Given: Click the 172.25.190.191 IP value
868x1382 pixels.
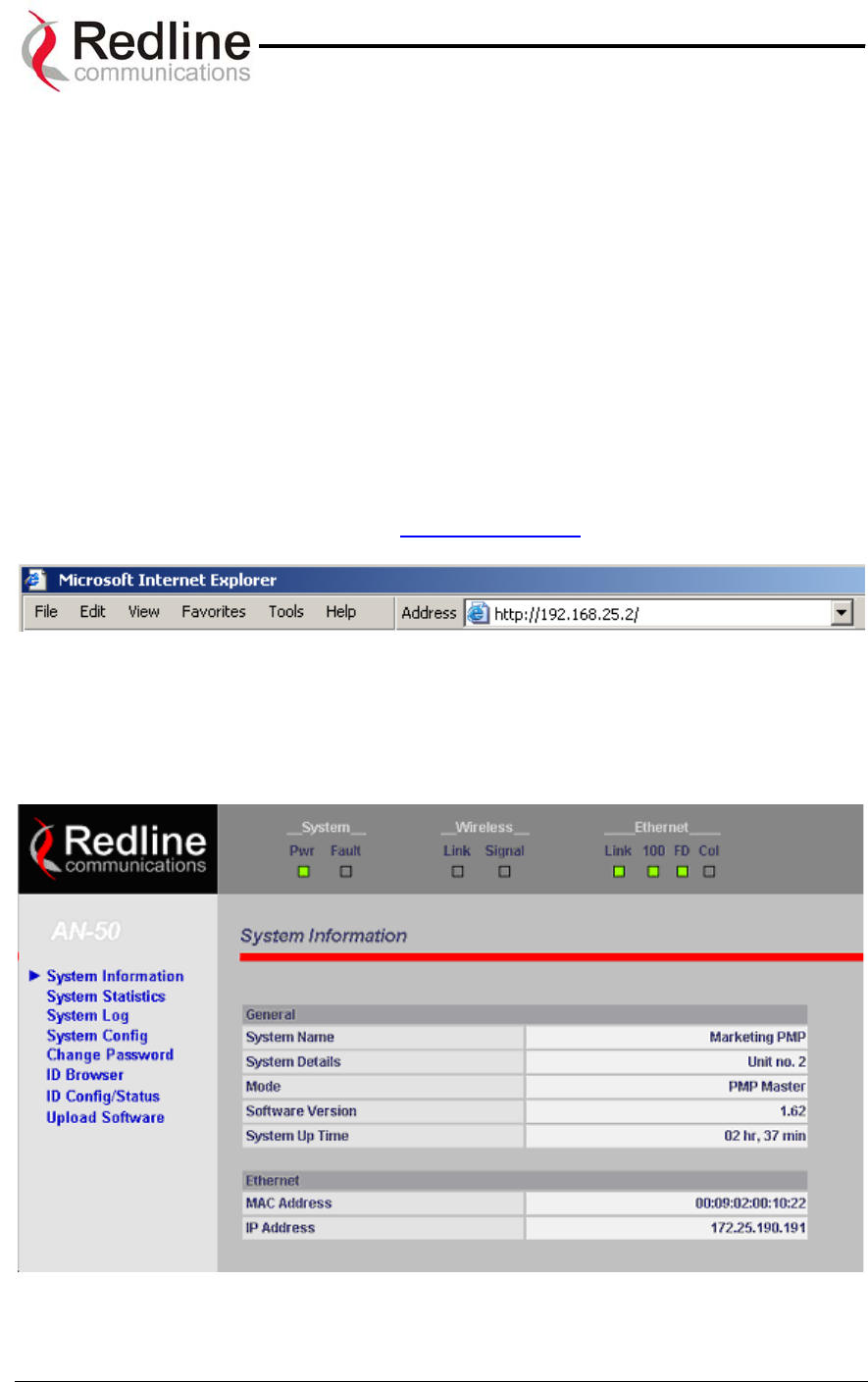Looking at the screenshot, I should coord(758,1228).
